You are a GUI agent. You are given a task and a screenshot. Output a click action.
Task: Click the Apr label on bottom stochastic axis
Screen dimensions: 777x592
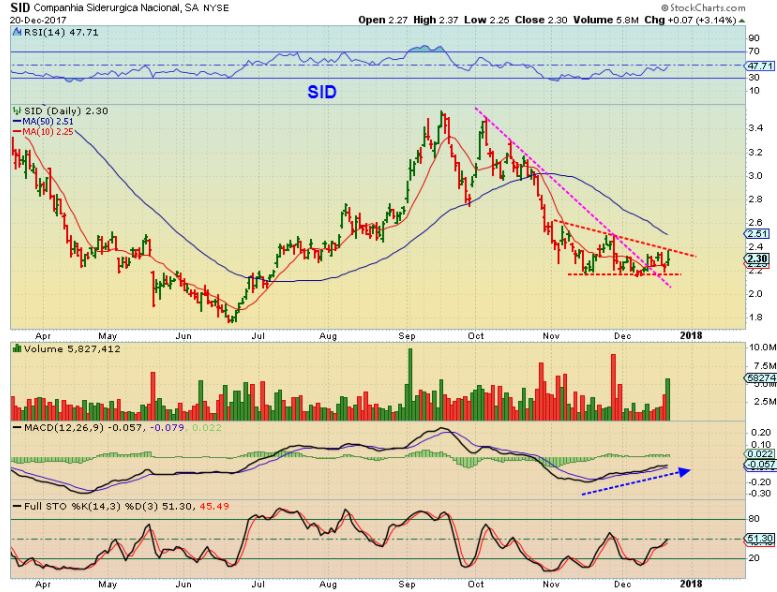[43, 584]
